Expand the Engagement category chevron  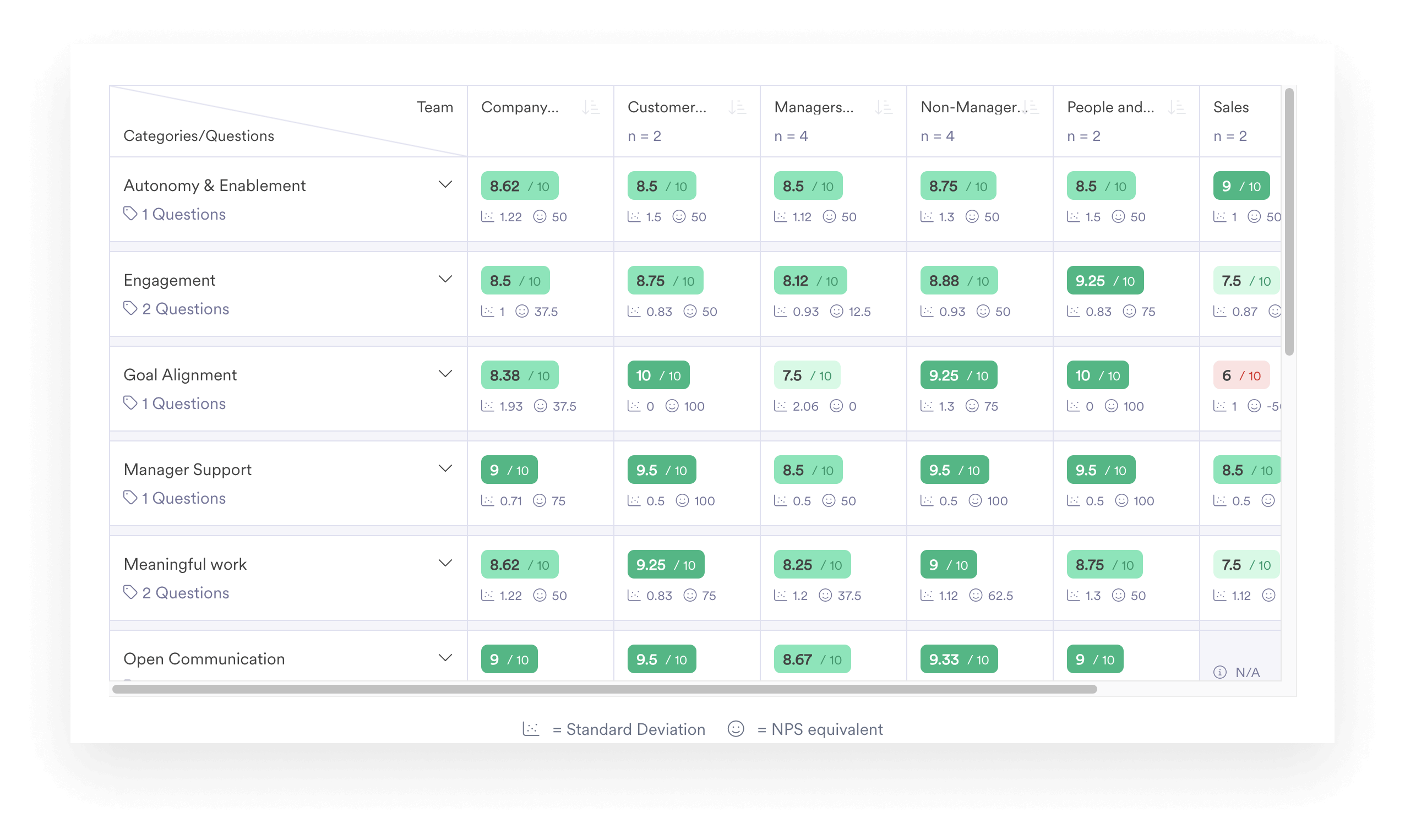(x=445, y=279)
